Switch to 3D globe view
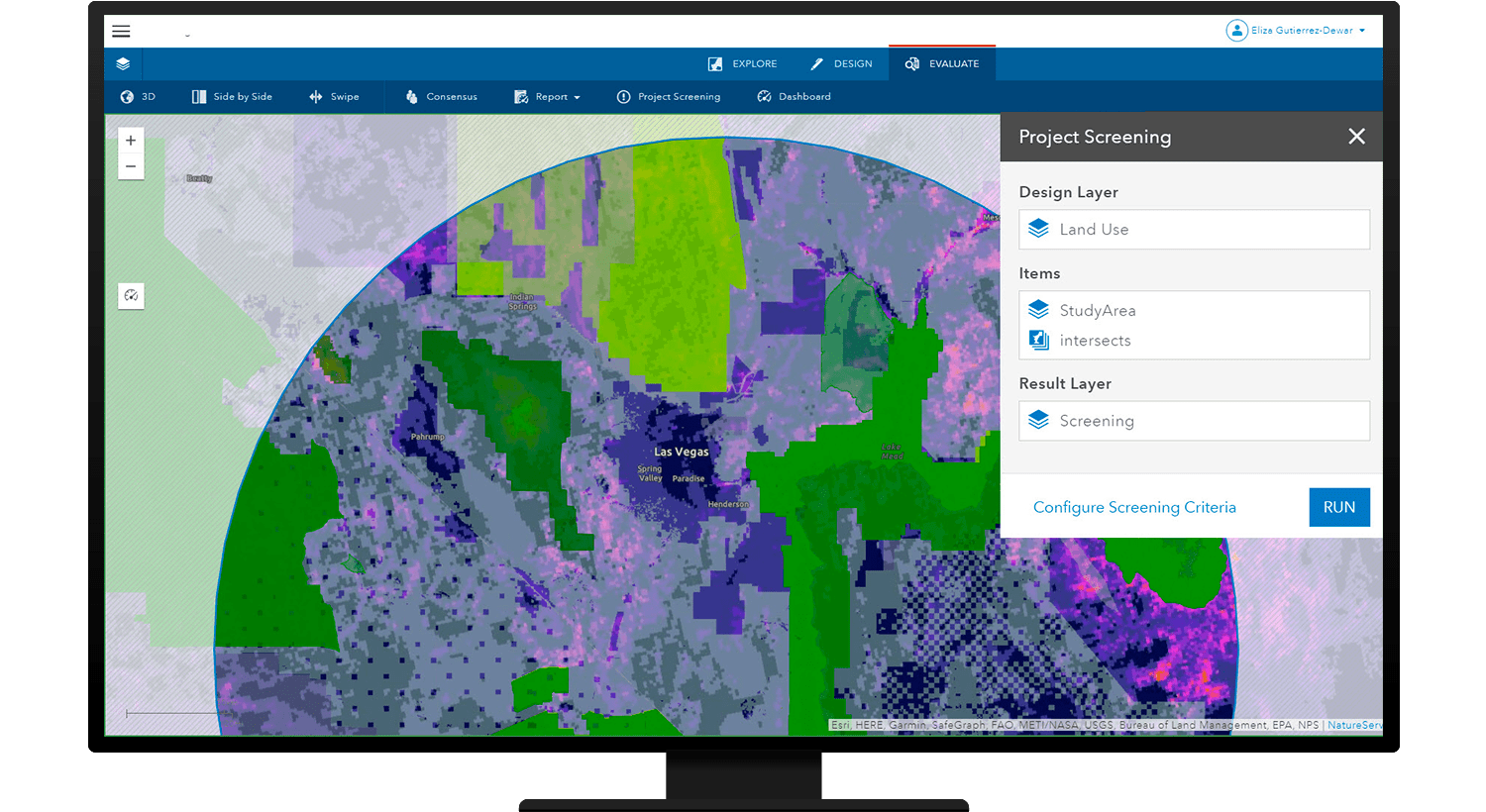Viewport: 1486px width, 812px height. click(138, 97)
